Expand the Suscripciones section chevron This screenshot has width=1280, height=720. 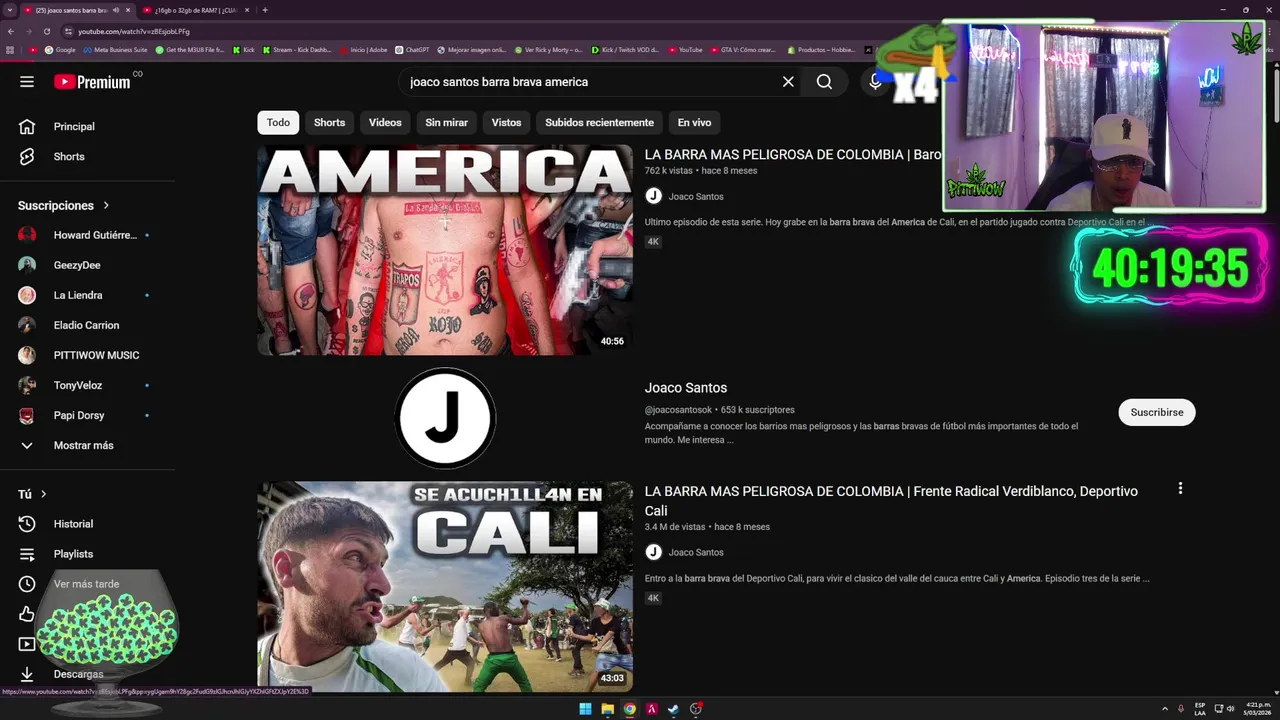[x=106, y=206]
